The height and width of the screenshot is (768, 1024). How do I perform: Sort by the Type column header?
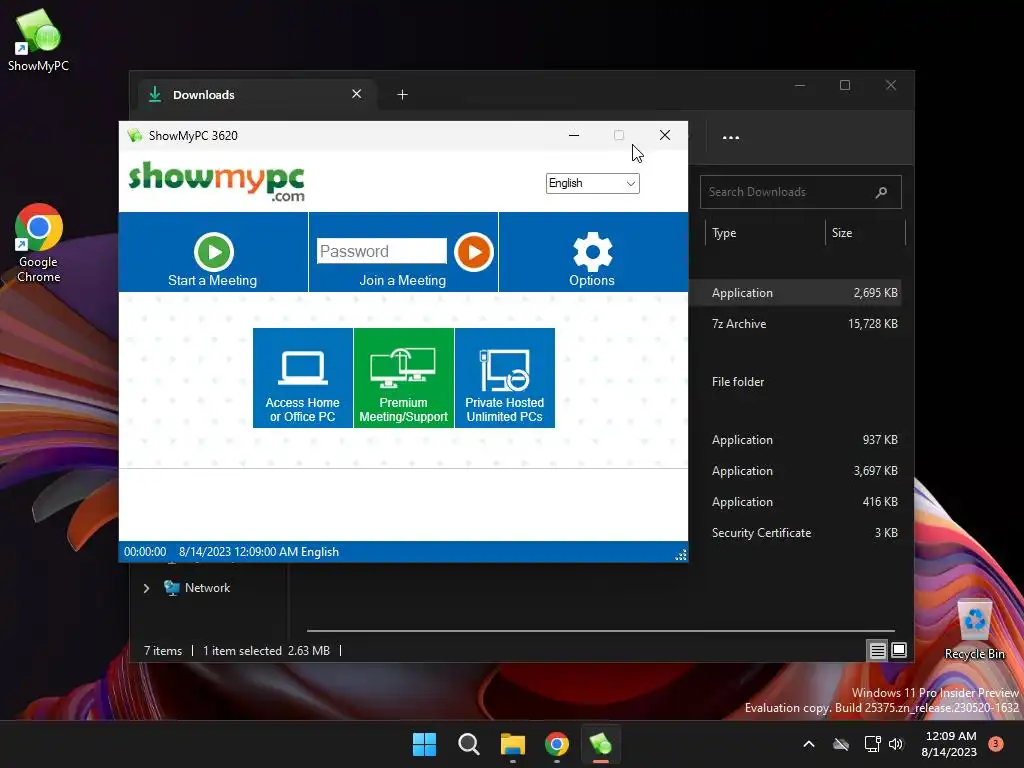(765, 233)
